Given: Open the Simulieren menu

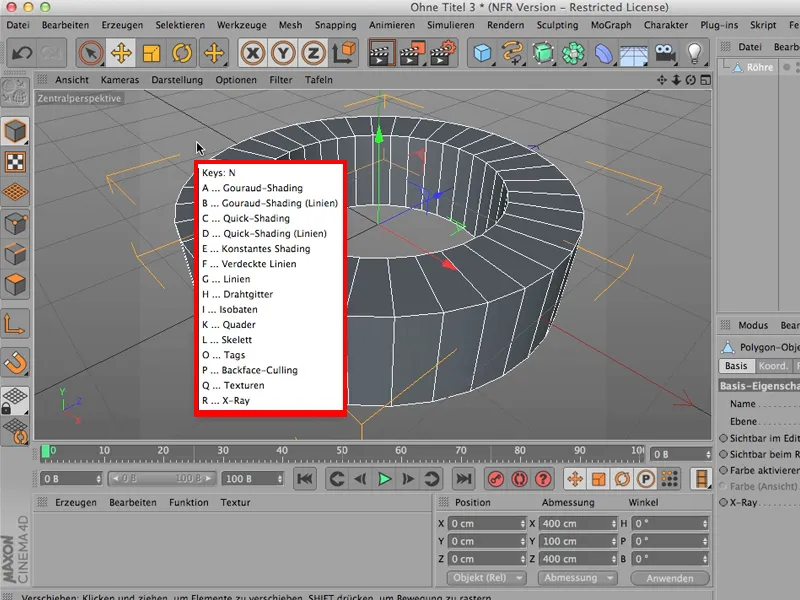Looking at the screenshot, I should pos(451,25).
